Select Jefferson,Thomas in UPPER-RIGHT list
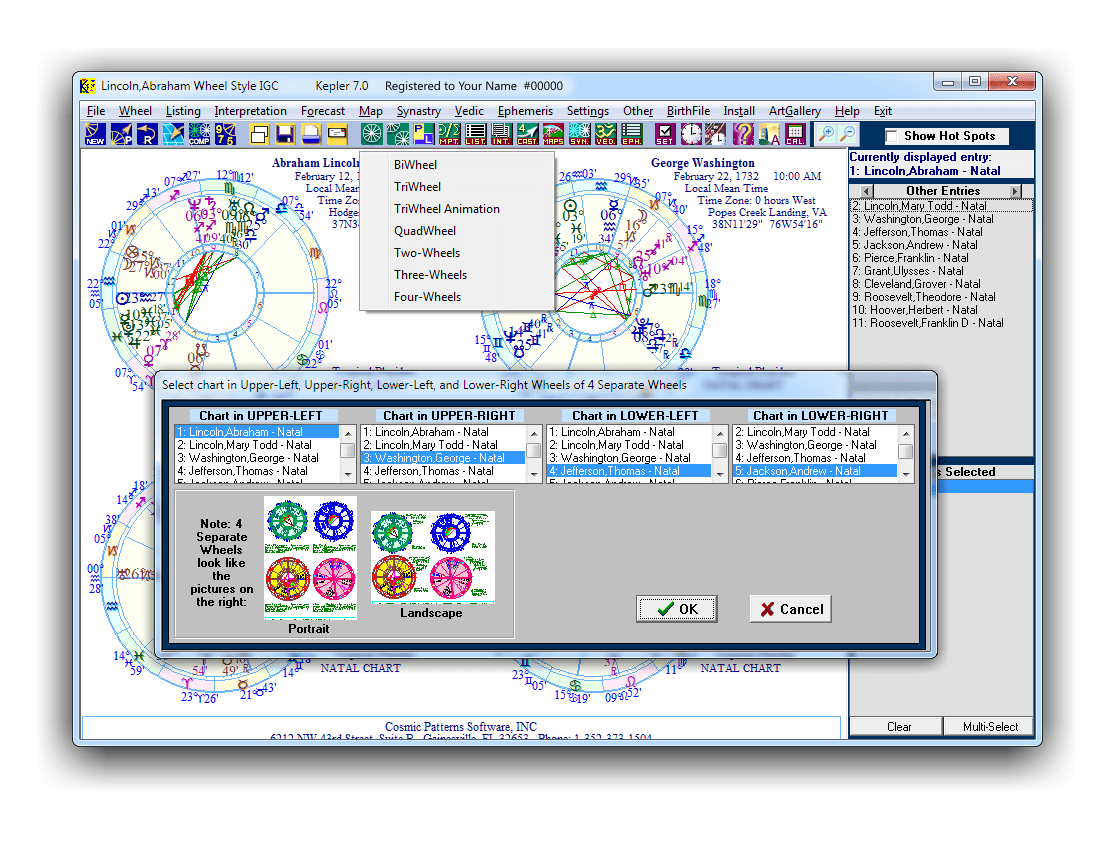 [443, 471]
